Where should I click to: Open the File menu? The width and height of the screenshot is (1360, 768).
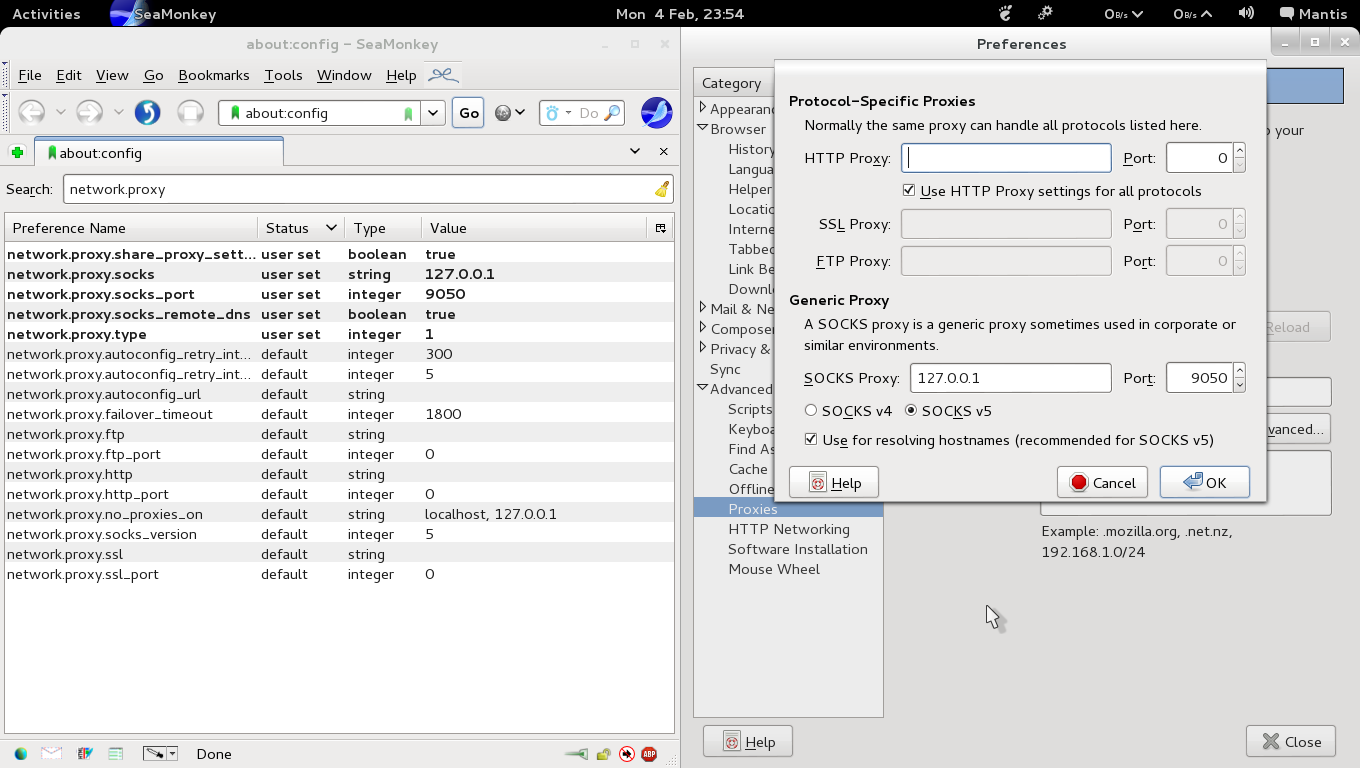point(30,75)
